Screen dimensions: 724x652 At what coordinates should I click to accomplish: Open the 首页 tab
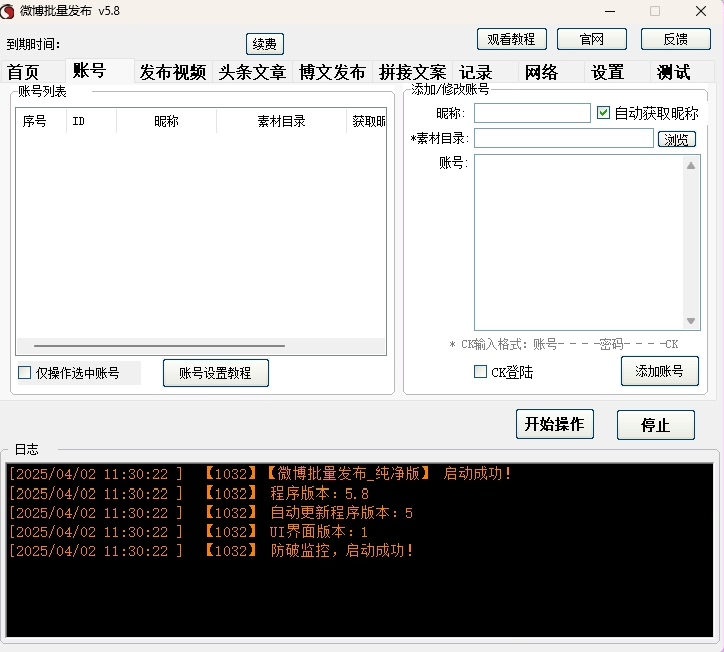click(x=33, y=72)
